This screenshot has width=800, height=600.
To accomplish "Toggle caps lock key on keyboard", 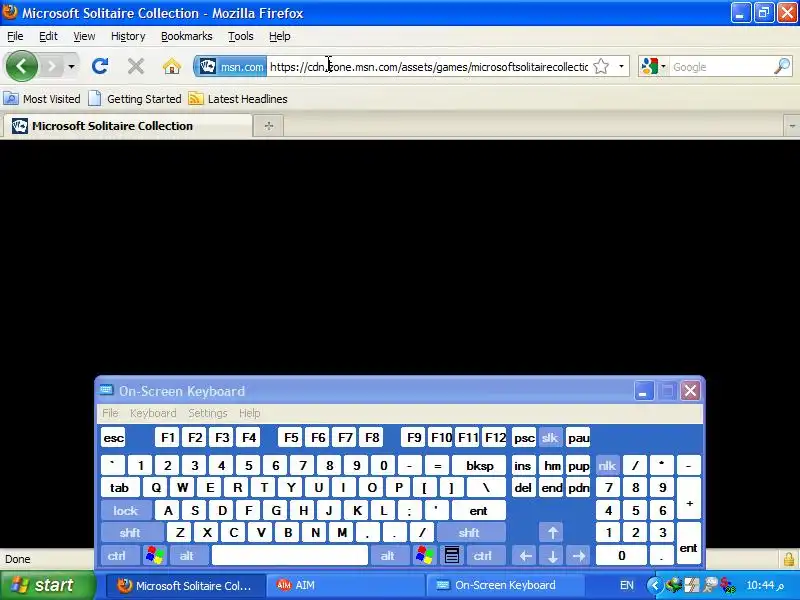I will pyautogui.click(x=126, y=510).
